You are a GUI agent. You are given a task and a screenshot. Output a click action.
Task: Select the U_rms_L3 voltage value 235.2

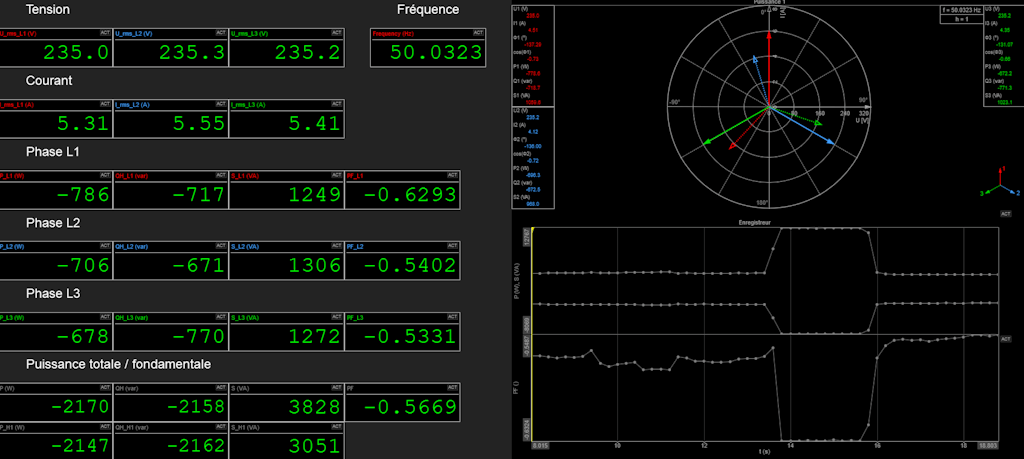pos(308,52)
